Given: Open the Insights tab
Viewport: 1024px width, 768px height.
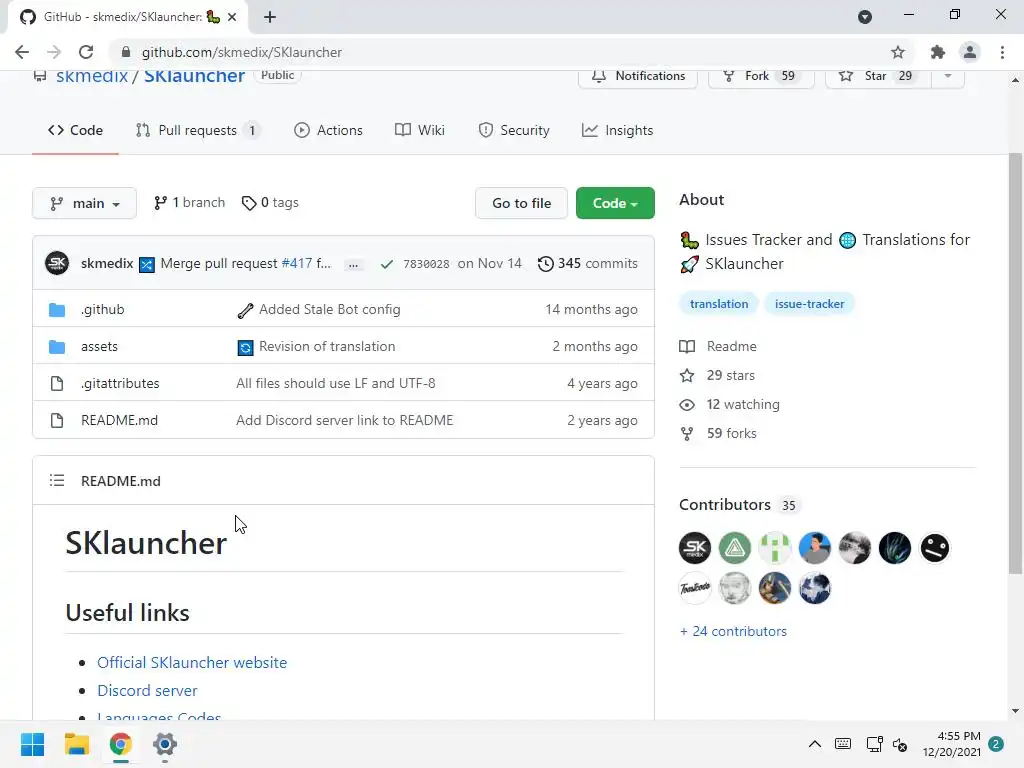Looking at the screenshot, I should pos(618,130).
